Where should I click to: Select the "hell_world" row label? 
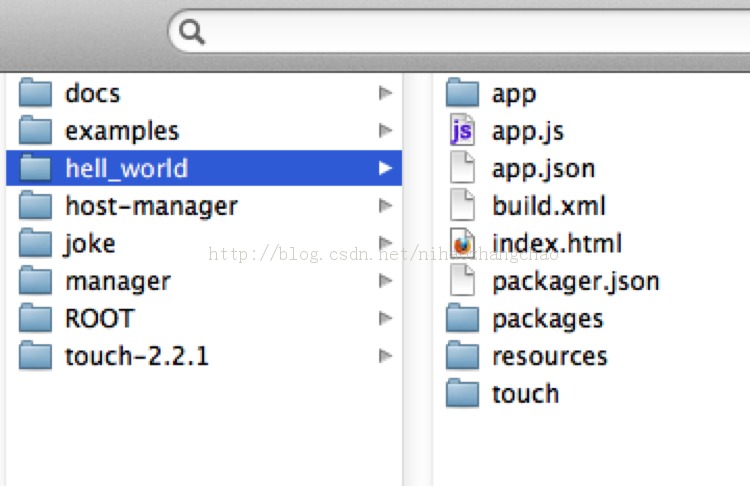pyautogui.click(x=127, y=169)
